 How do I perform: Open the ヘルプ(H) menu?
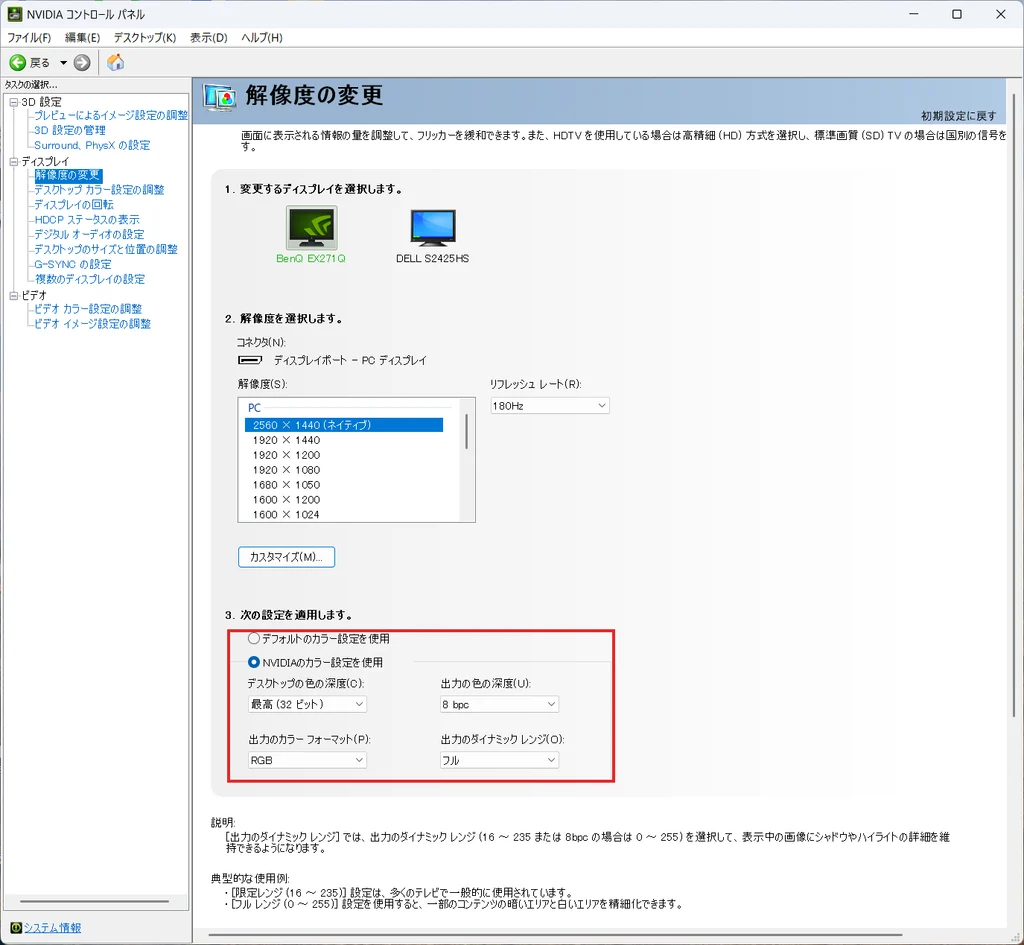(x=262, y=37)
